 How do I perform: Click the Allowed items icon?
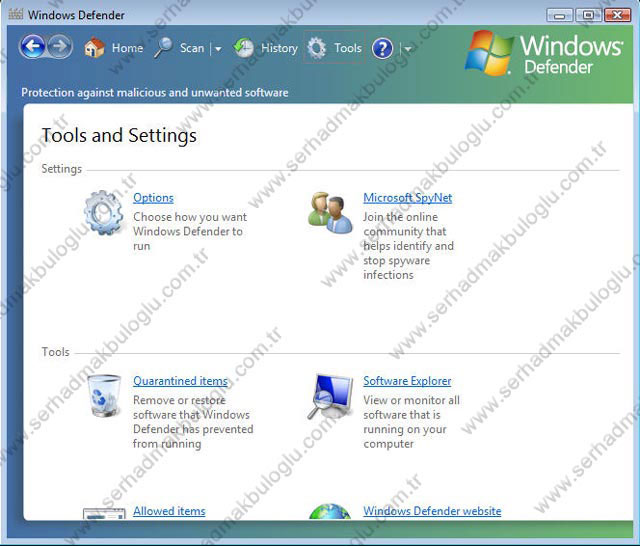(104, 513)
